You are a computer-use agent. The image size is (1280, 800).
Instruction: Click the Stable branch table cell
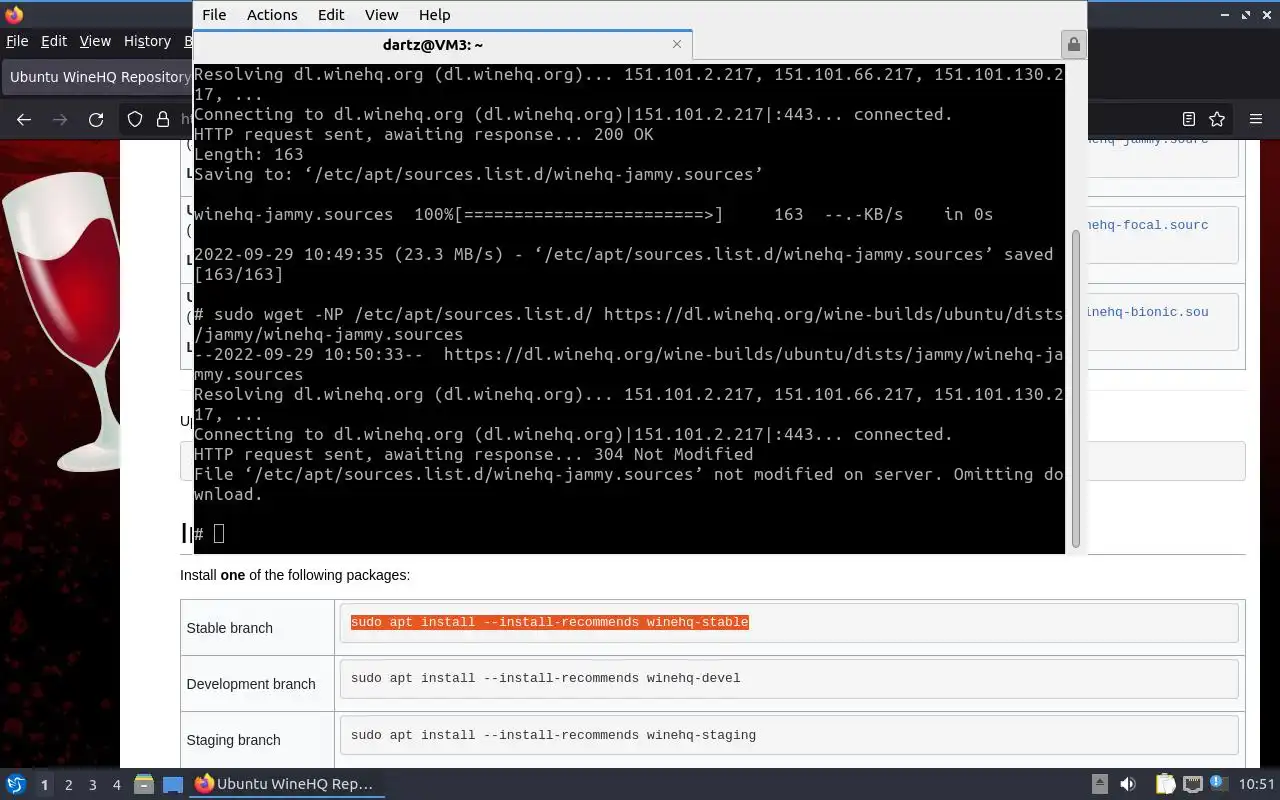point(257,627)
